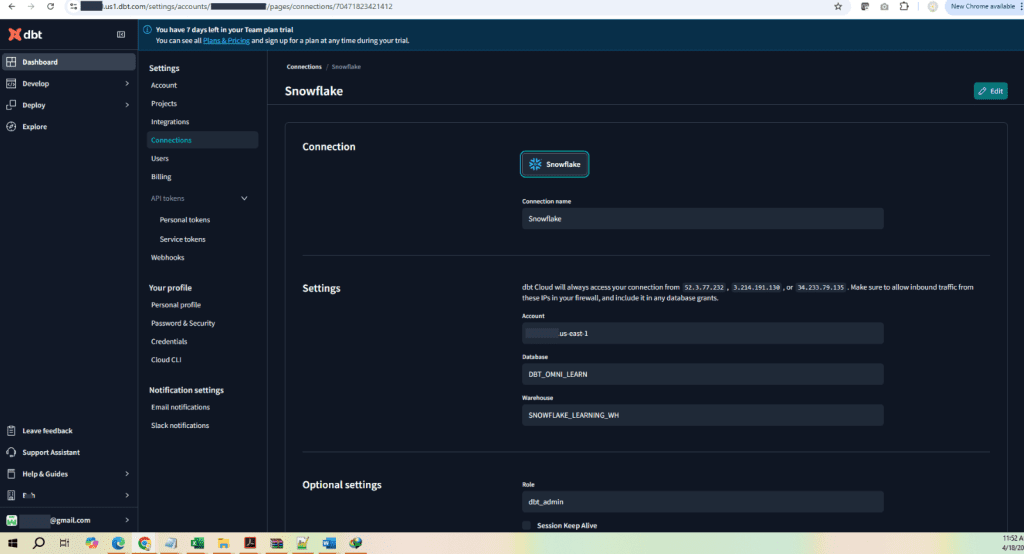This screenshot has height=554, width=1024.
Task: Open Slack notifications settings
Action: click(180, 425)
